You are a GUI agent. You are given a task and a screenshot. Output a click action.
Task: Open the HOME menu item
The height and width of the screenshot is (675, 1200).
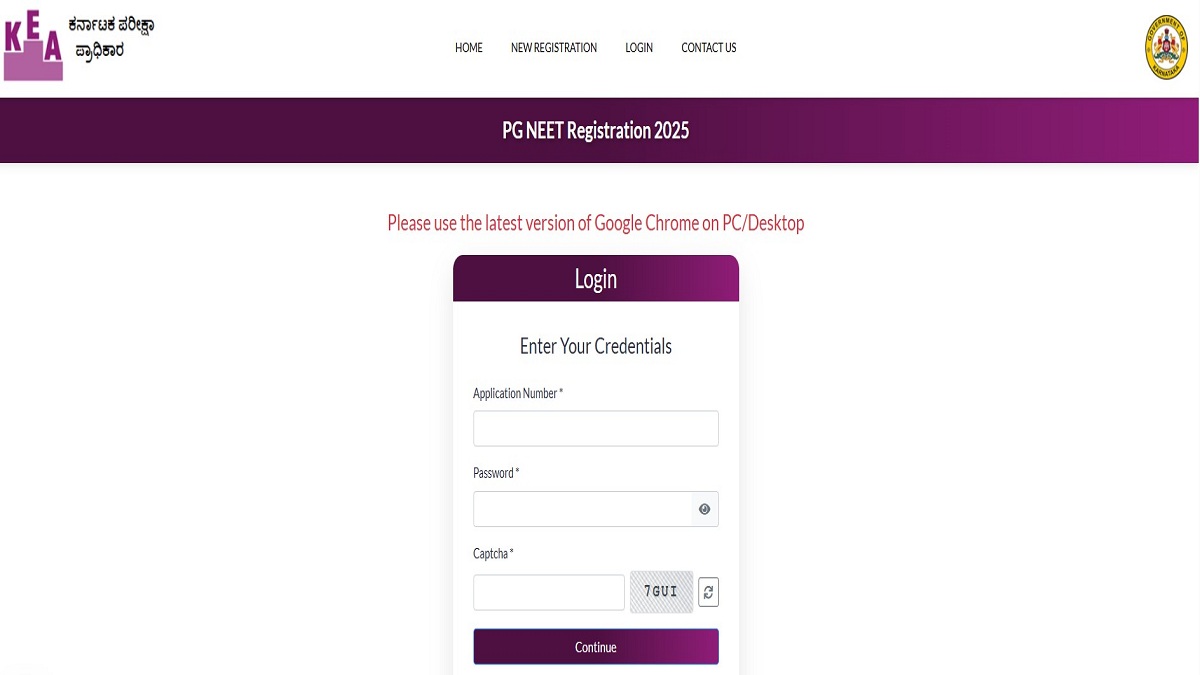(469, 48)
